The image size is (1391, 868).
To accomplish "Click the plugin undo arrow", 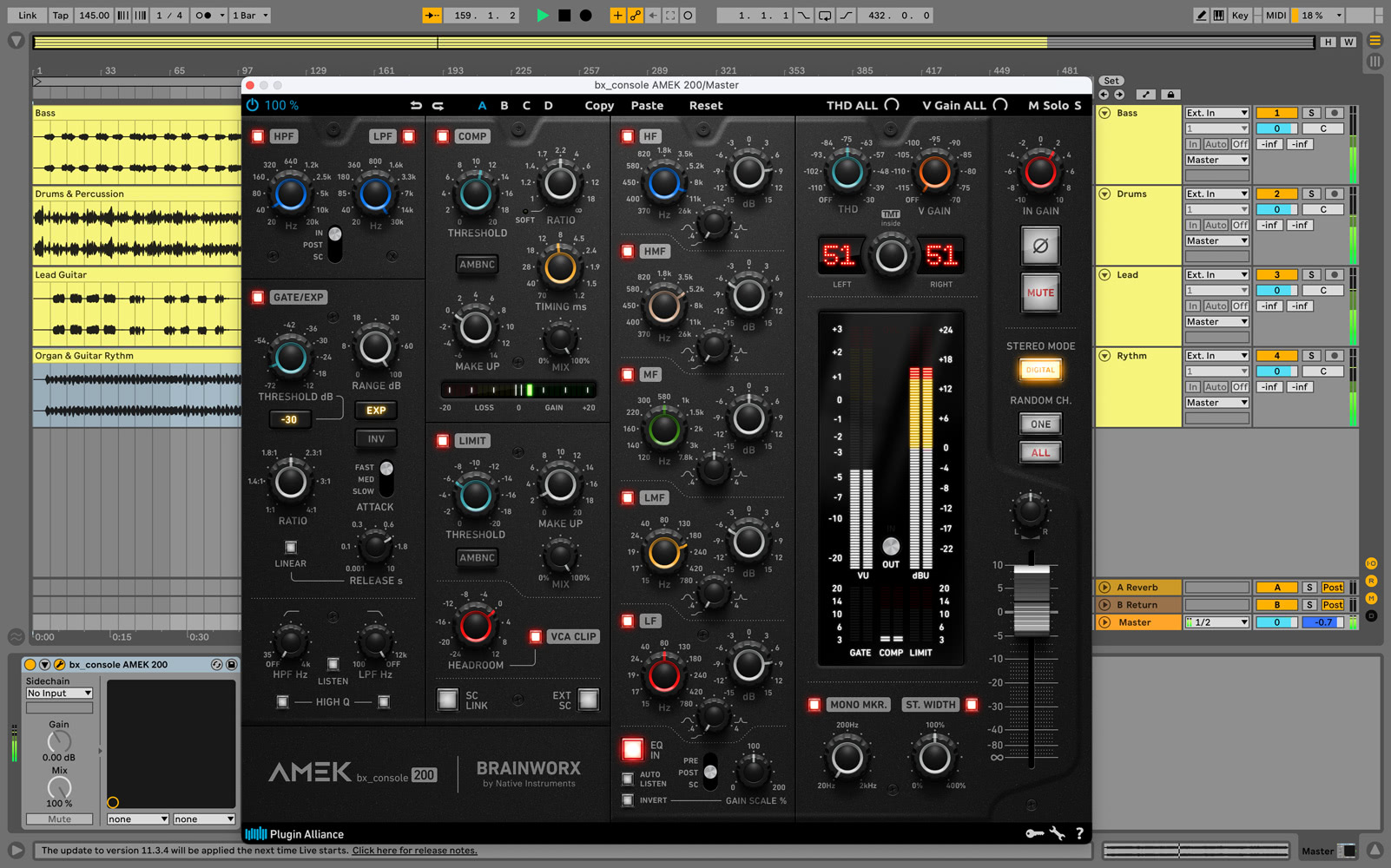I will (416, 105).
